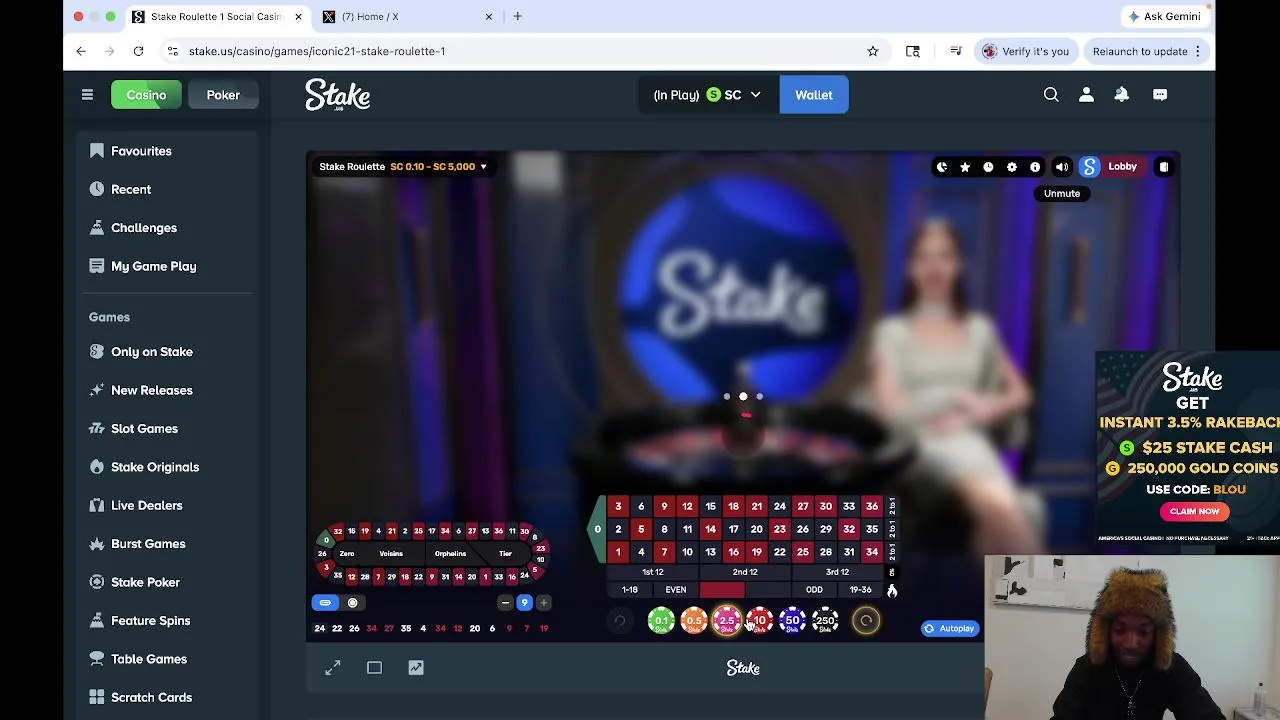Screen dimensions: 1280x720
Task: Place a bet on 3rd 12
Action: (x=837, y=572)
